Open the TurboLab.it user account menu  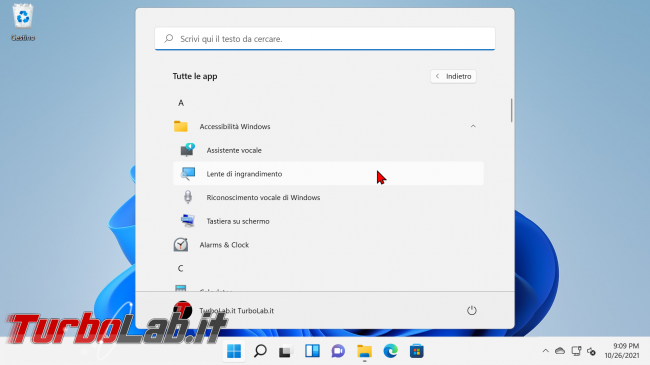pyautogui.click(x=223, y=310)
